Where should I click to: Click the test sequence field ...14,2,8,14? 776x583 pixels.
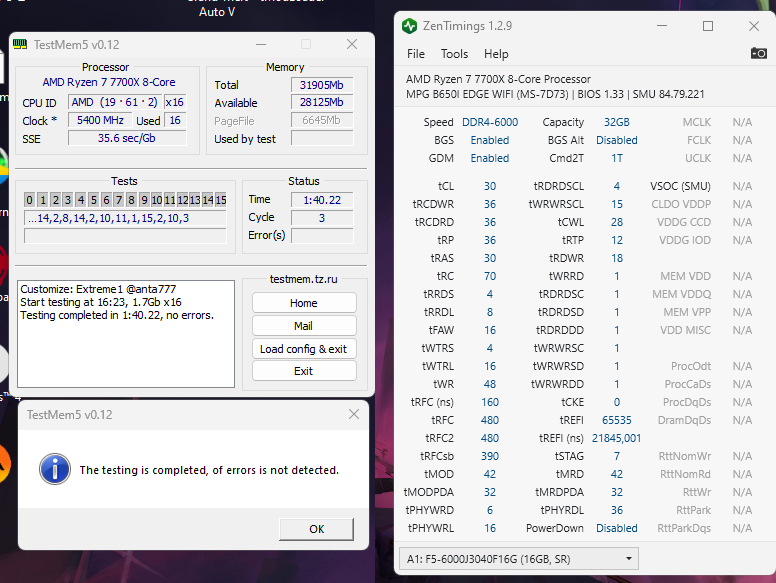click(125, 218)
